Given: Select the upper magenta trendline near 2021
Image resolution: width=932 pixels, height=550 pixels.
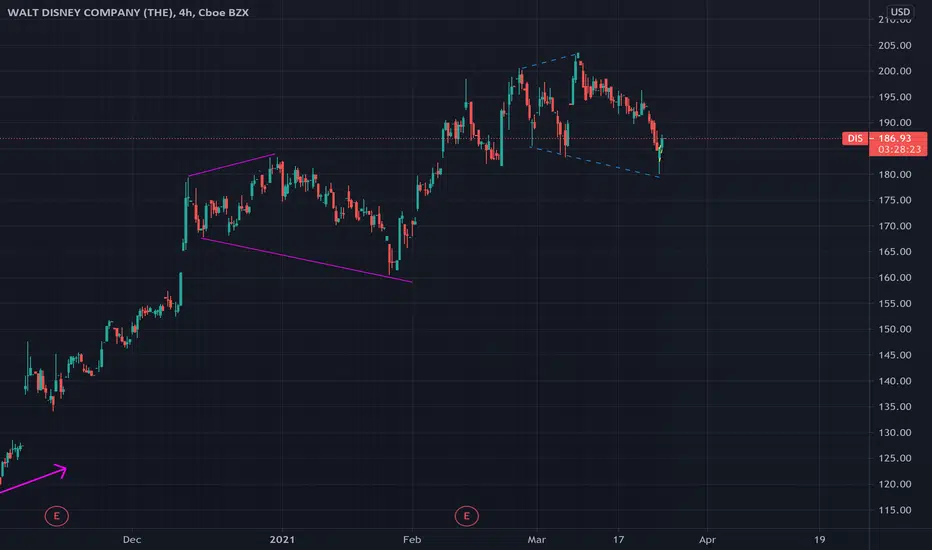Looking at the screenshot, I should pyautogui.click(x=232, y=165).
